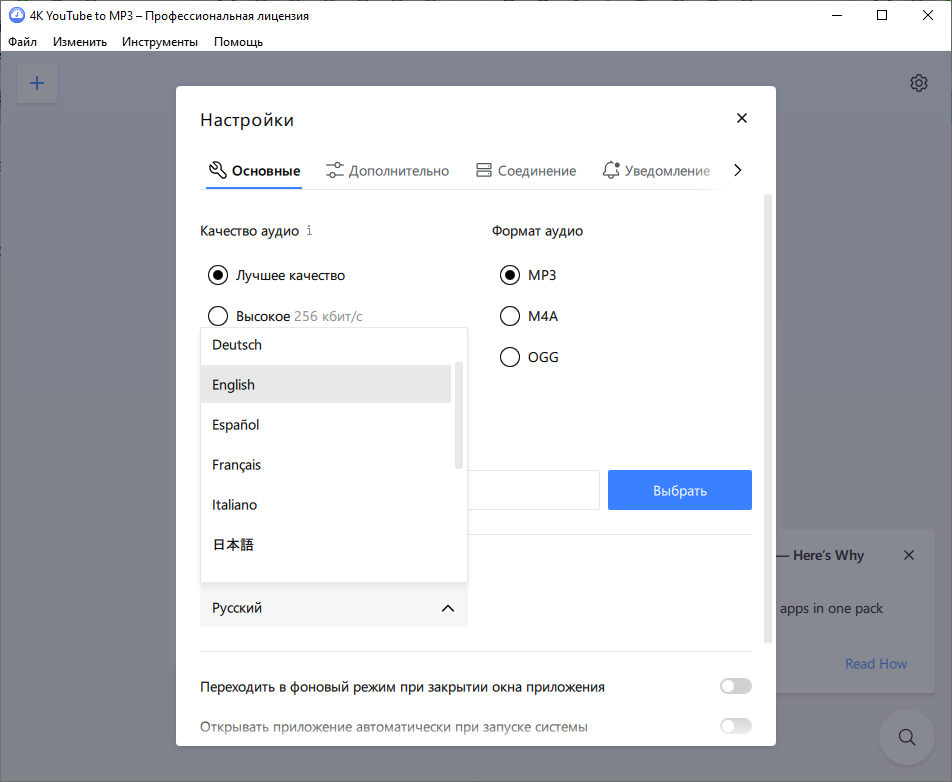952x782 pixels.
Task: Choose OGG audio format
Action: 509,357
